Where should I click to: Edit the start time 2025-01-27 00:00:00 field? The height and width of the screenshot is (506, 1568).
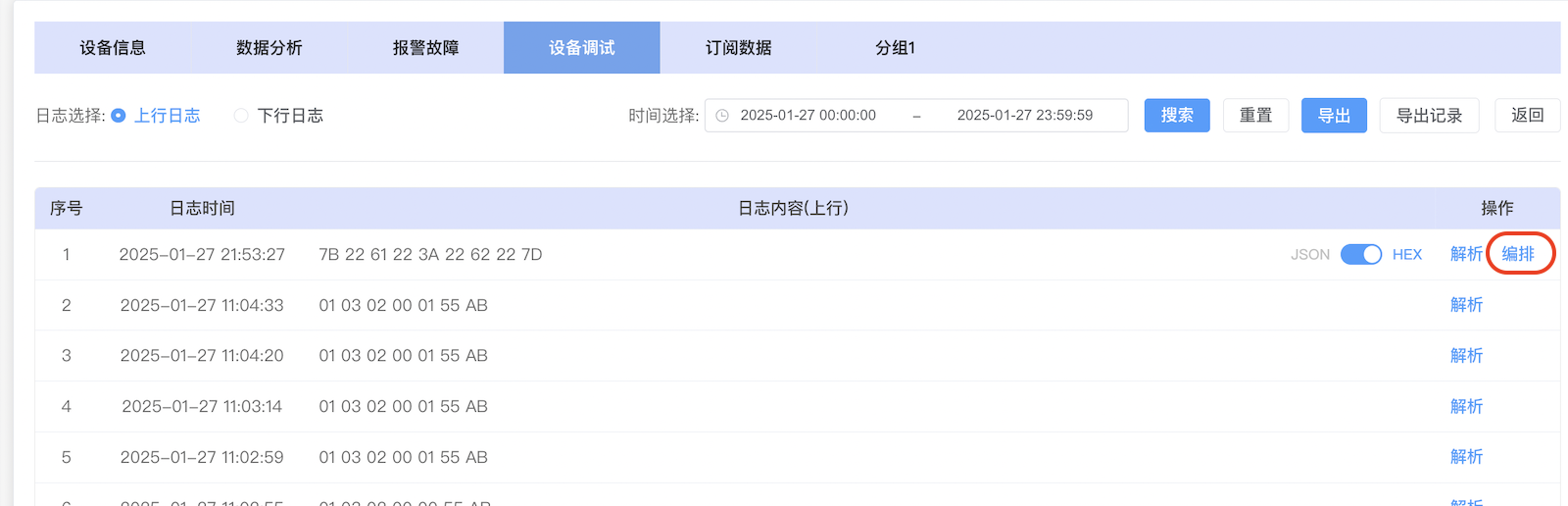(808, 116)
